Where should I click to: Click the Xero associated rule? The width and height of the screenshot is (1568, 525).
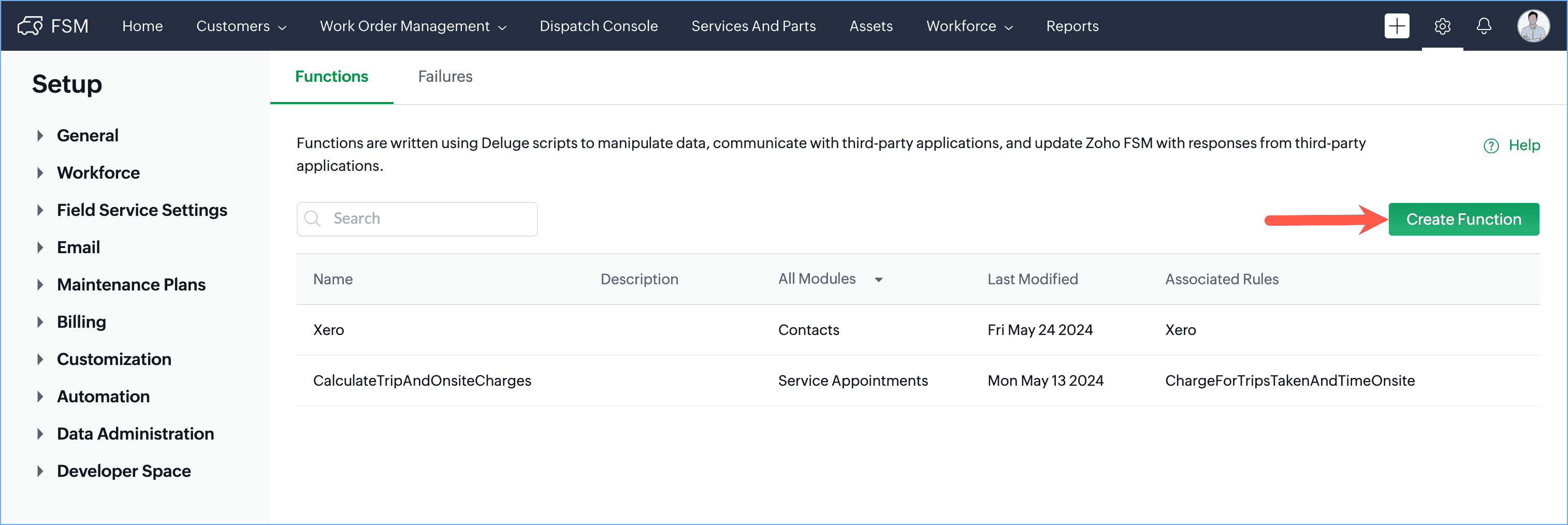point(1180,330)
